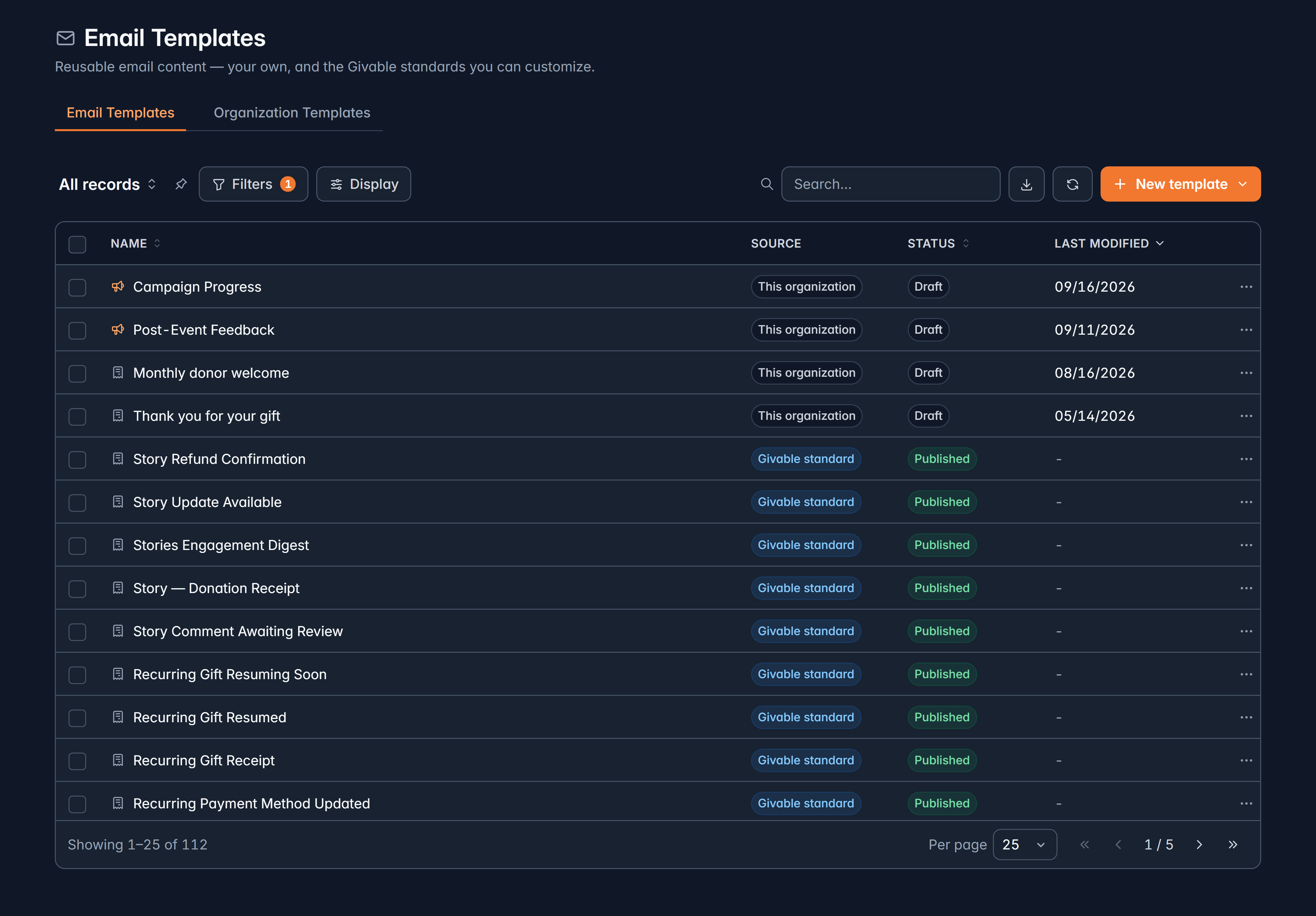Toggle the select-all checkbox in header
The width and height of the screenshot is (1316, 916).
pos(77,244)
